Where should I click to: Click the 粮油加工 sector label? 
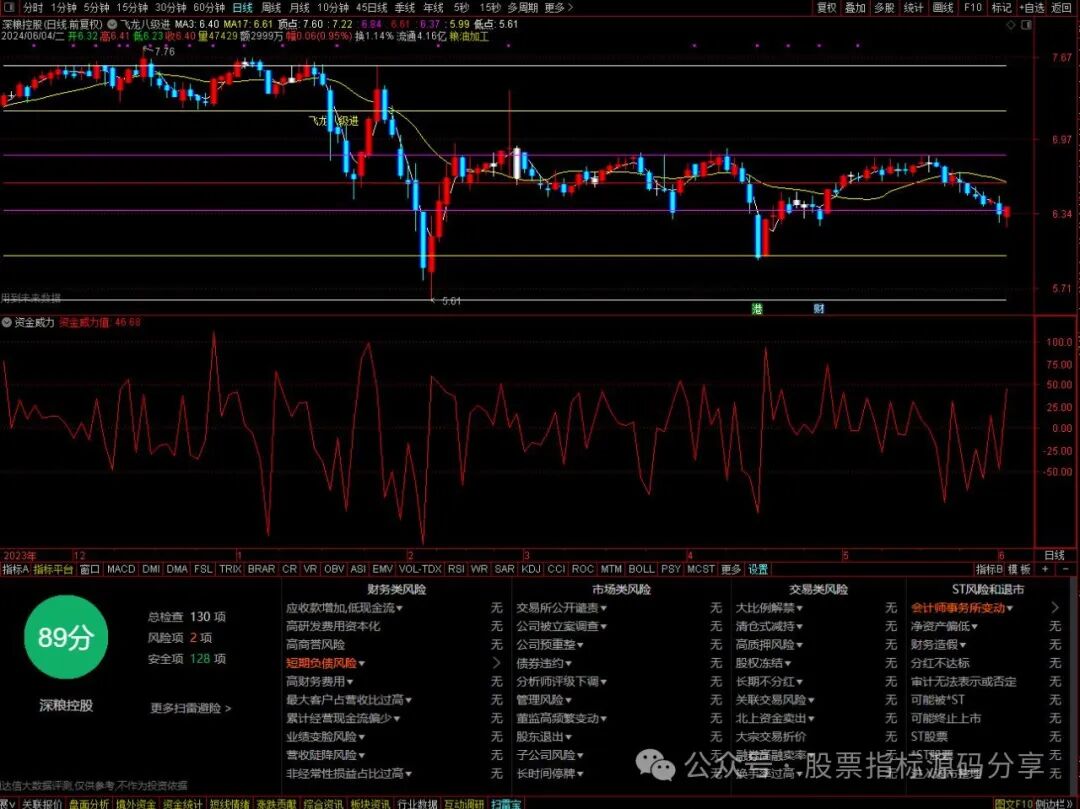[468, 36]
